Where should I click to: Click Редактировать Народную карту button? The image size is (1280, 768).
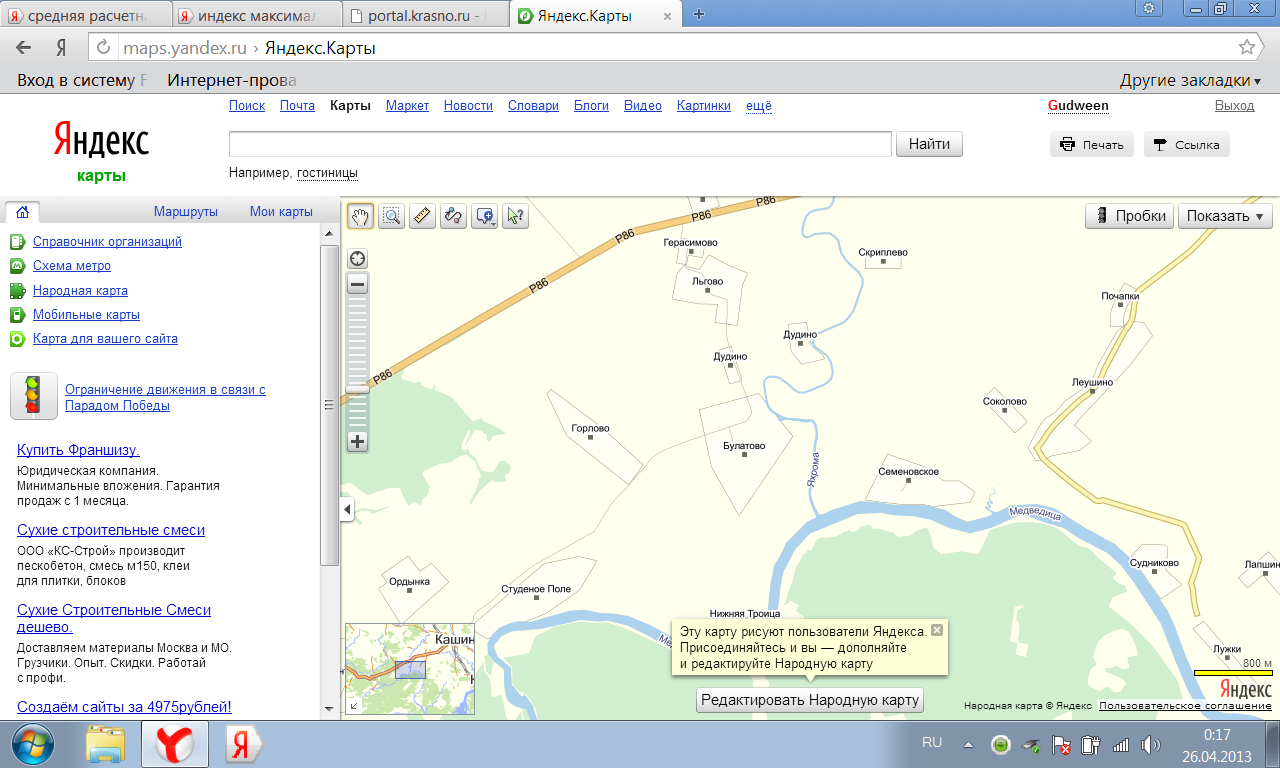click(x=810, y=700)
